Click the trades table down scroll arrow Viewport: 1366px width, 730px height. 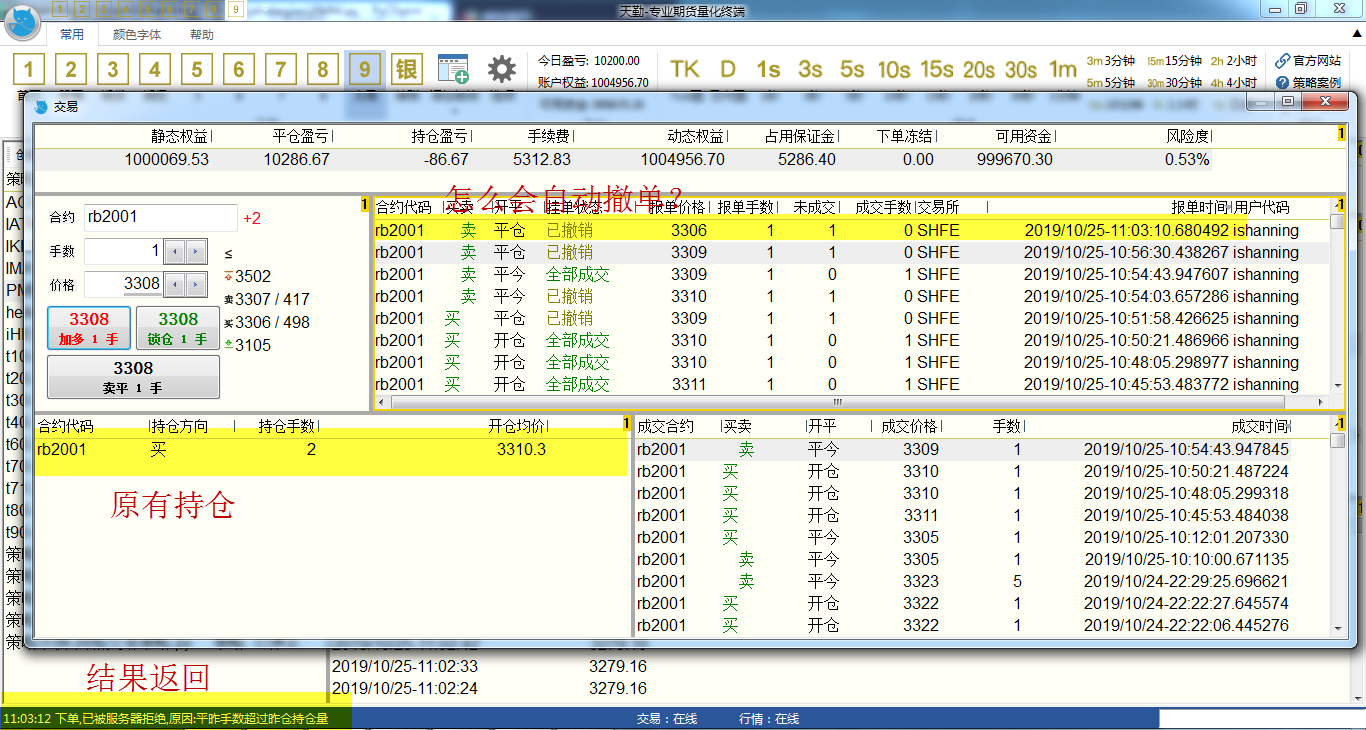1338,628
